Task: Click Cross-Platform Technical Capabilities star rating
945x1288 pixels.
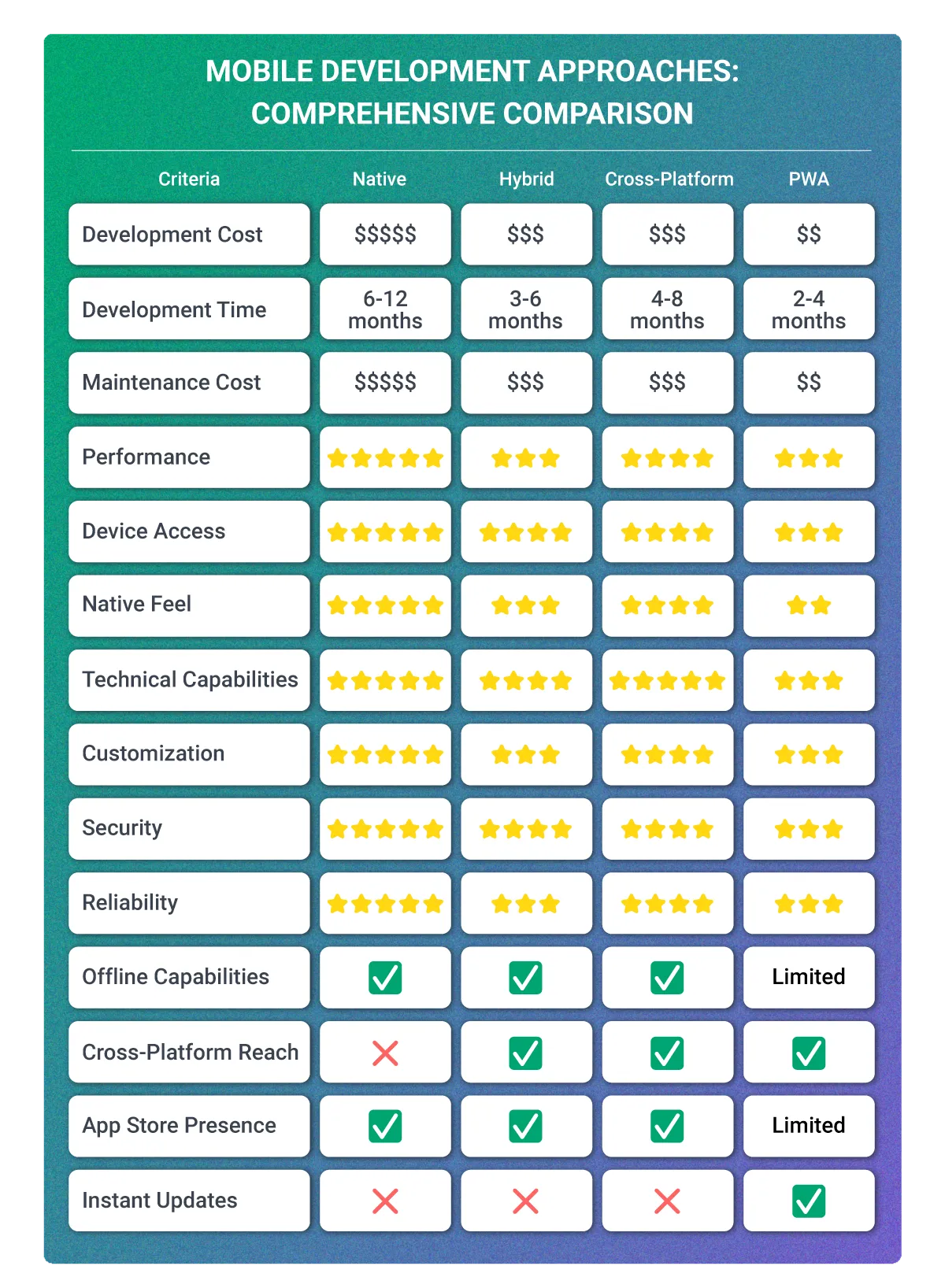Action: 667,680
